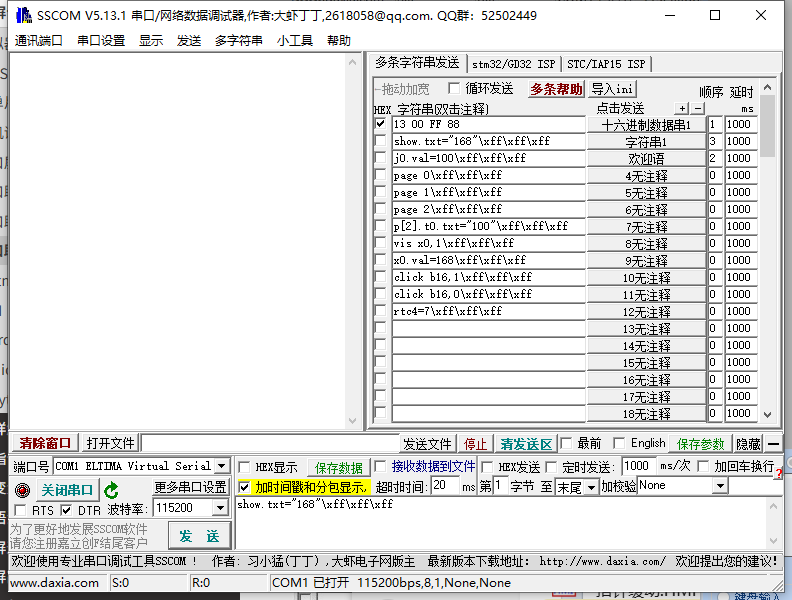Open the baud rate 115200 dropdown
792x600 pixels.
point(220,508)
